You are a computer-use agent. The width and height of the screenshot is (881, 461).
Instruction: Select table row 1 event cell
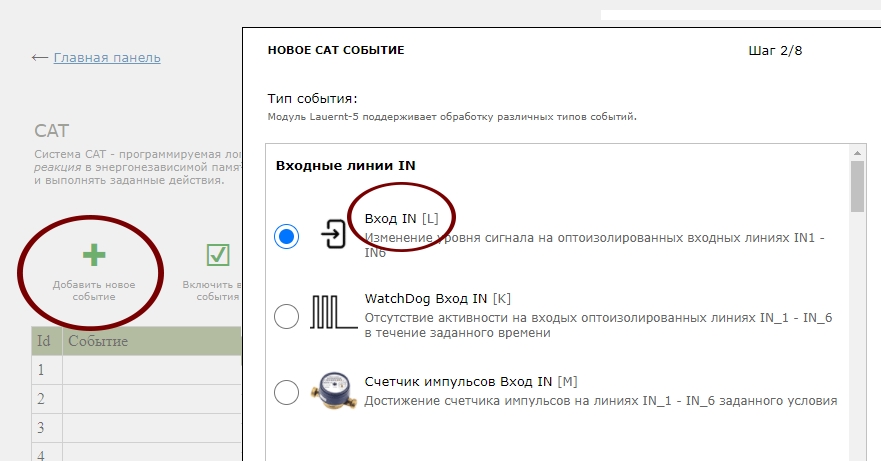(150, 370)
